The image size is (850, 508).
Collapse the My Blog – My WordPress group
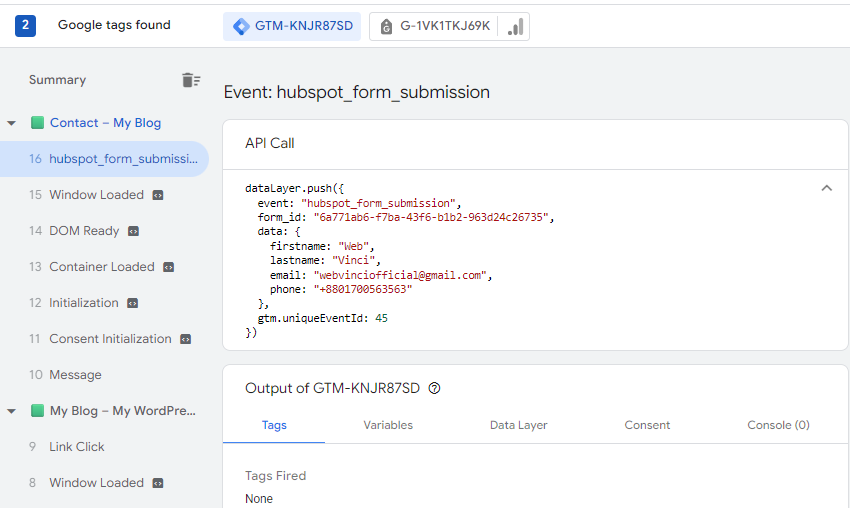click(x=12, y=411)
